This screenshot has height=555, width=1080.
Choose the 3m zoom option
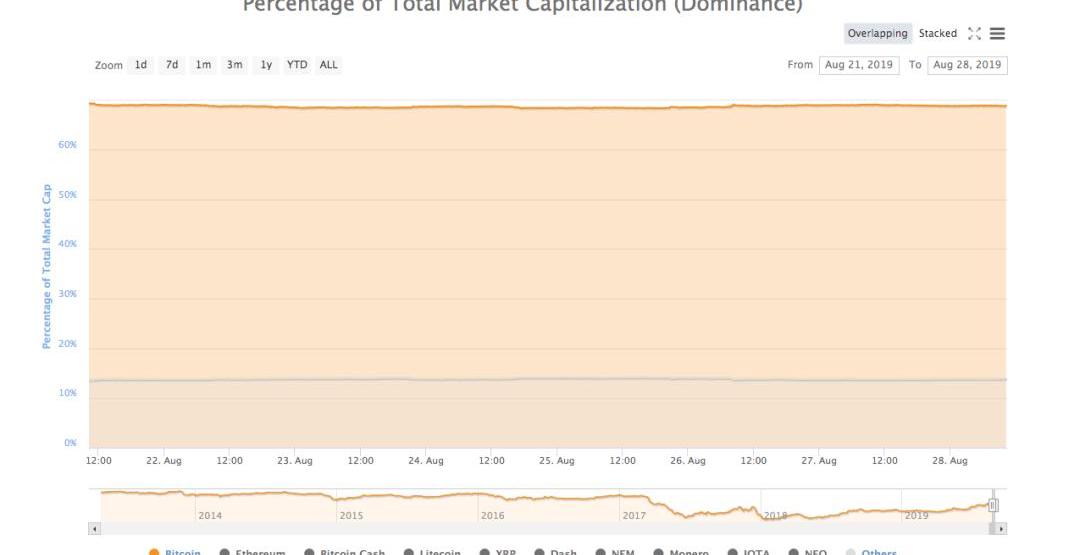point(235,65)
